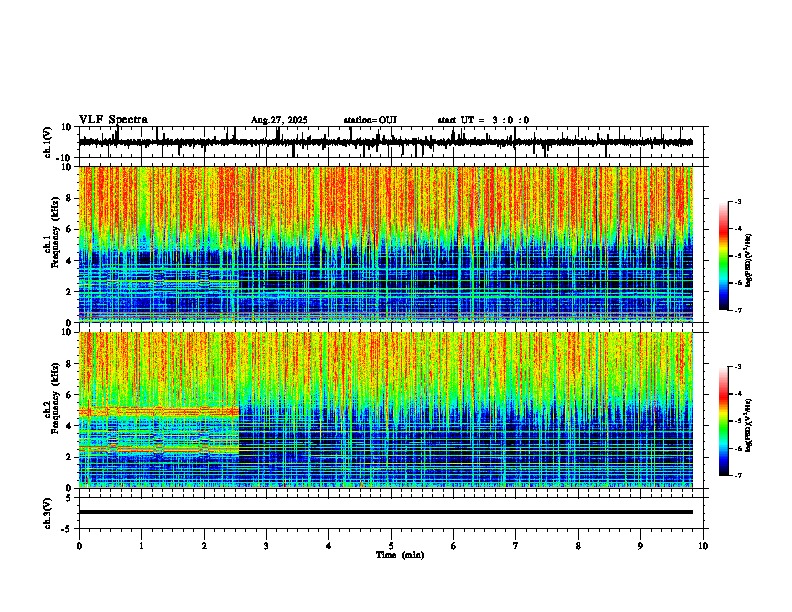Click the ch.1 voltage waveform trace
This screenshot has height=612, width=792.
[386, 142]
